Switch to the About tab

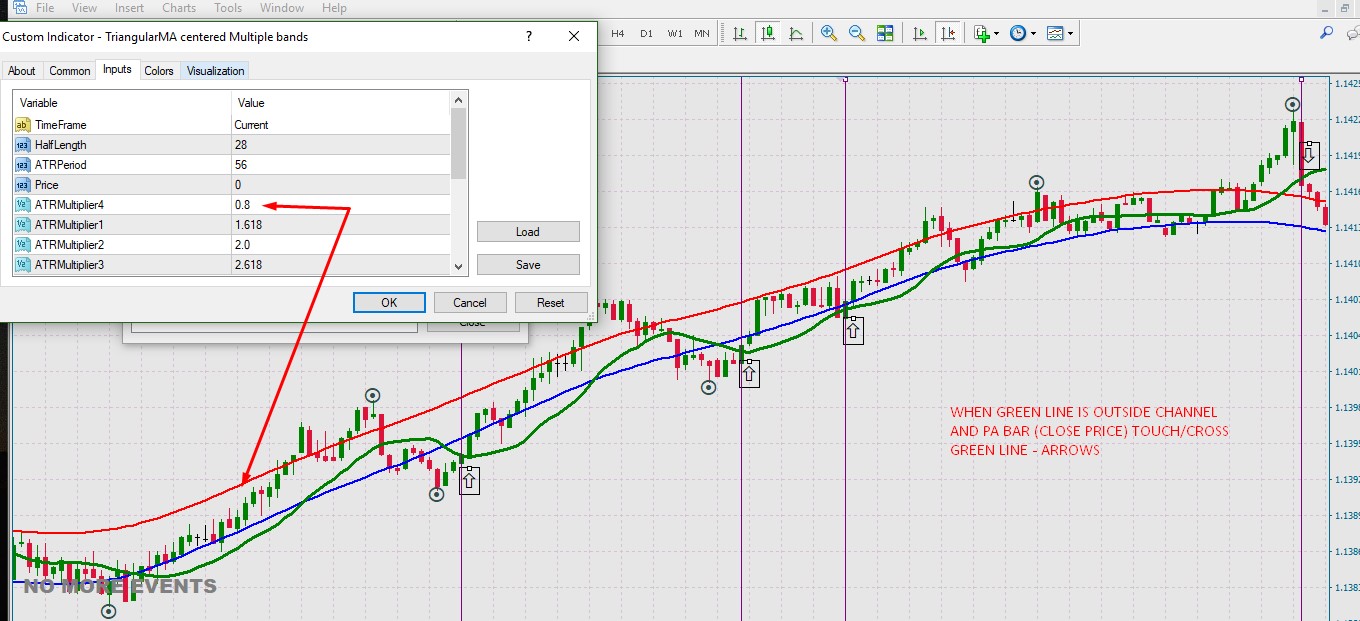tap(22, 71)
